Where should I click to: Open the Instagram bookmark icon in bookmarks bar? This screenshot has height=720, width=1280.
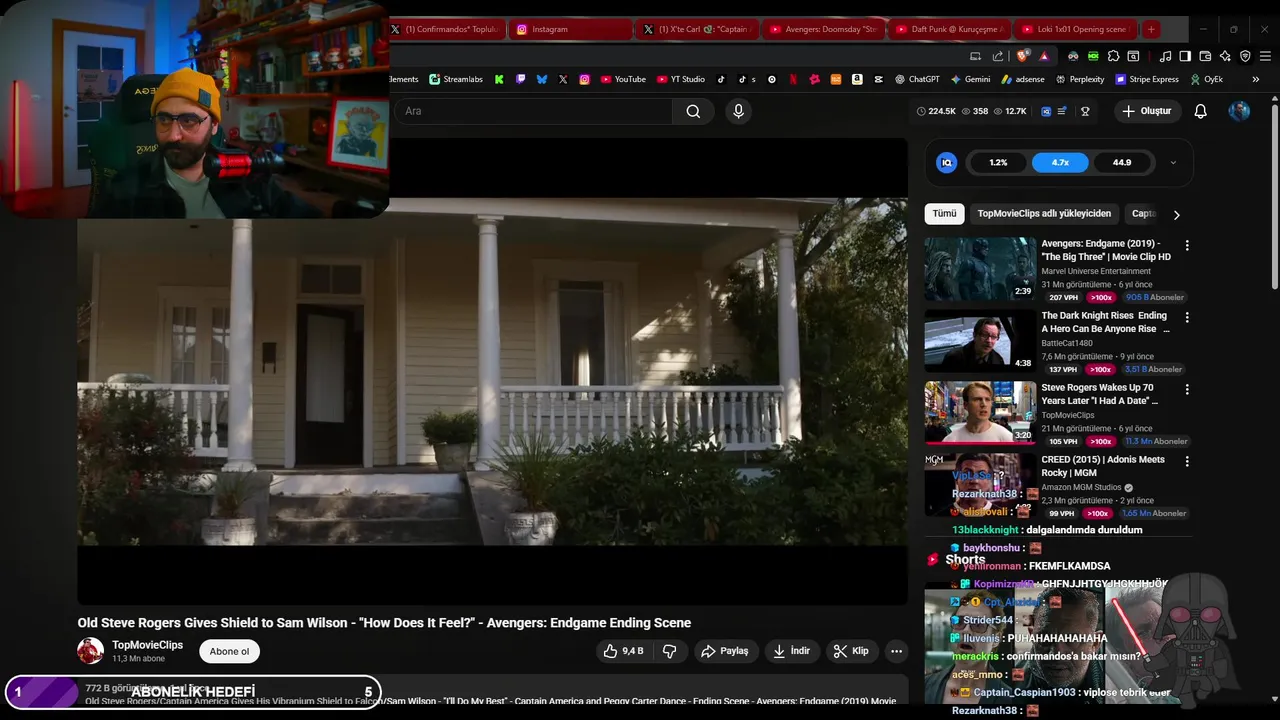tap(585, 79)
